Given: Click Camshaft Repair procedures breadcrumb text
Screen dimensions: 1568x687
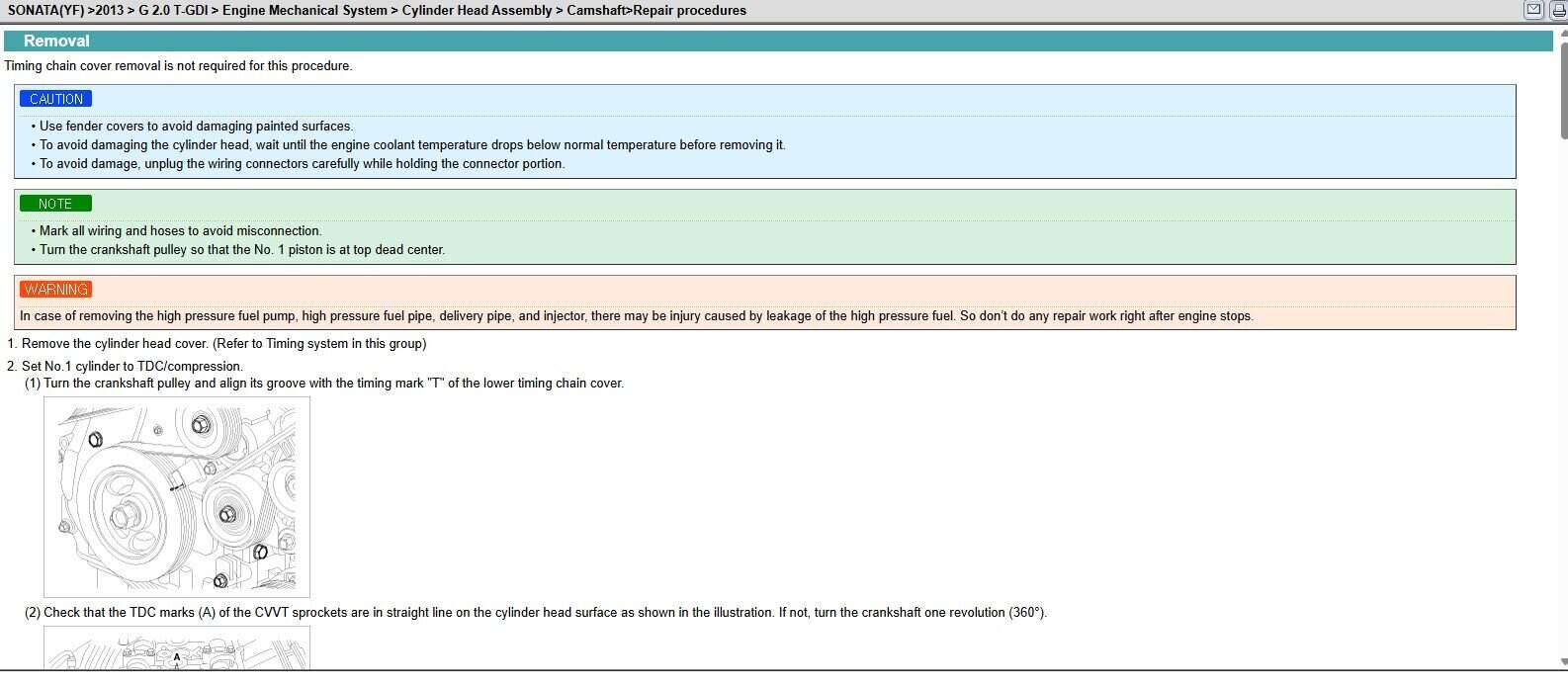Looking at the screenshot, I should point(656,11).
